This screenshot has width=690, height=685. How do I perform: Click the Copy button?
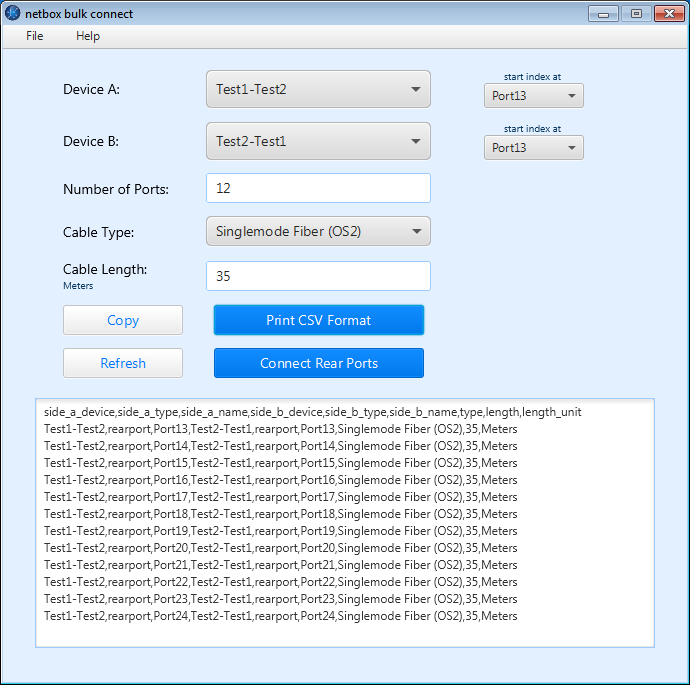pyautogui.click(x=123, y=320)
